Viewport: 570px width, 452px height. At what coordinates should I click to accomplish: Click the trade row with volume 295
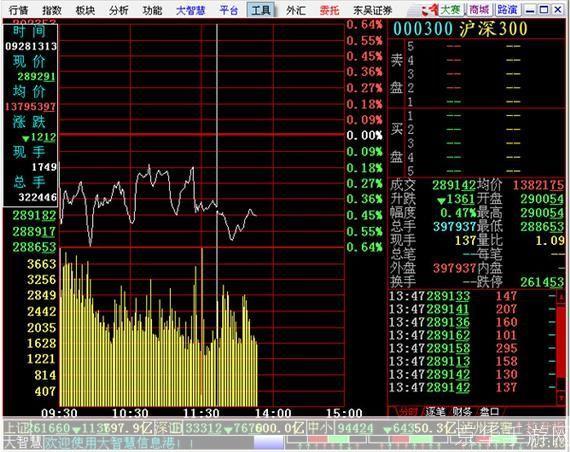(x=472, y=348)
